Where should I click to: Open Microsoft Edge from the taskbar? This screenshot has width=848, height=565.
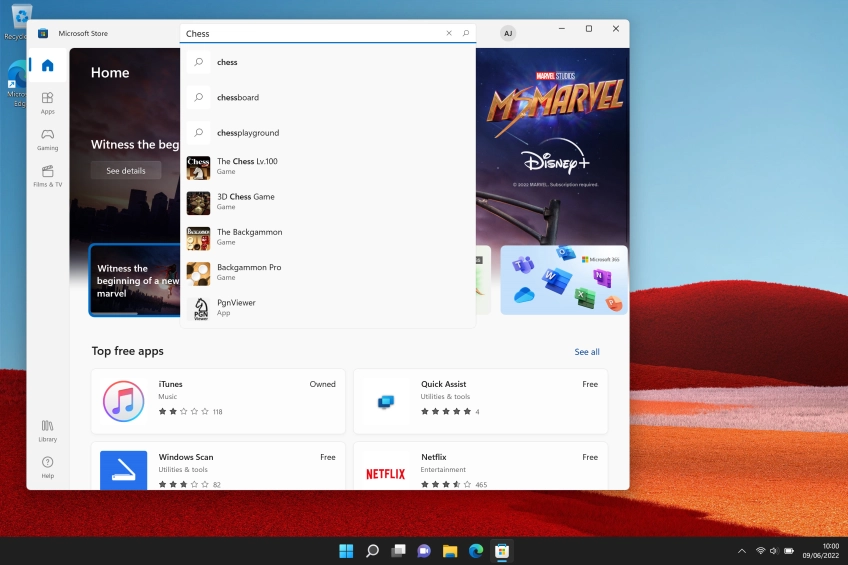(x=476, y=551)
